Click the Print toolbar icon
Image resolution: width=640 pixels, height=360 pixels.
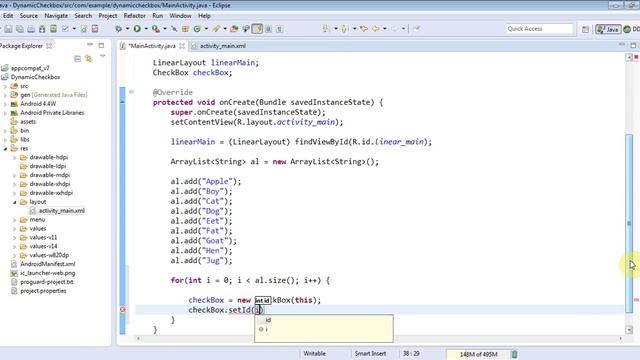[x=31, y=29]
